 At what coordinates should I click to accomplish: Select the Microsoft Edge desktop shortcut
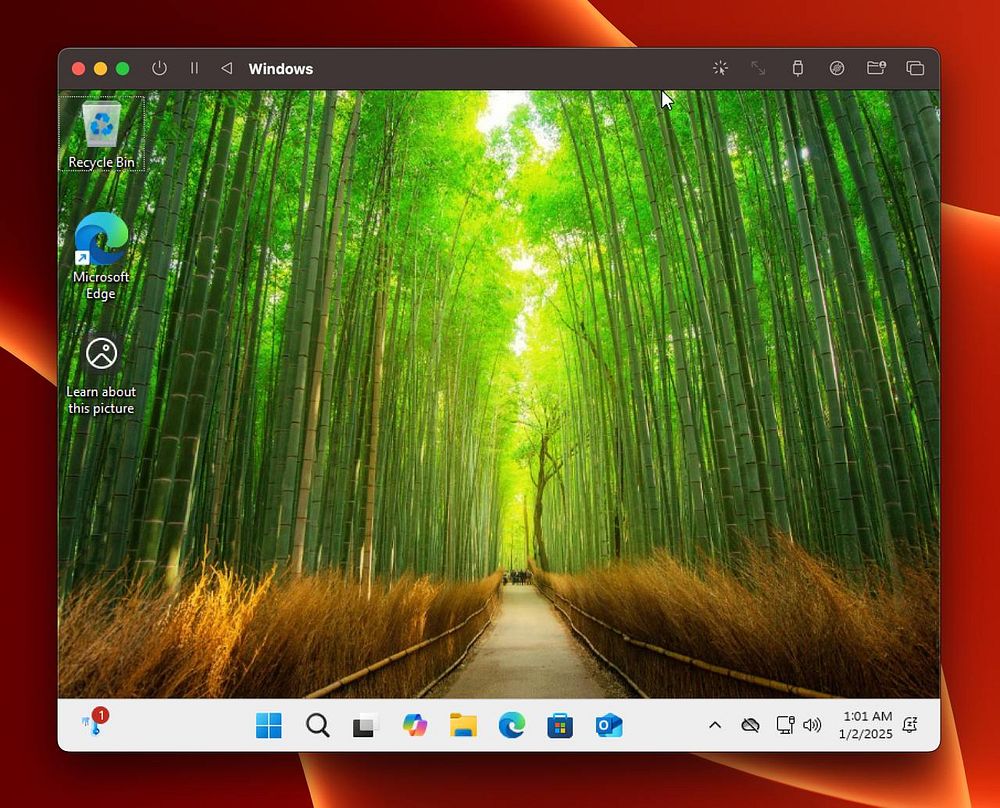[101, 255]
